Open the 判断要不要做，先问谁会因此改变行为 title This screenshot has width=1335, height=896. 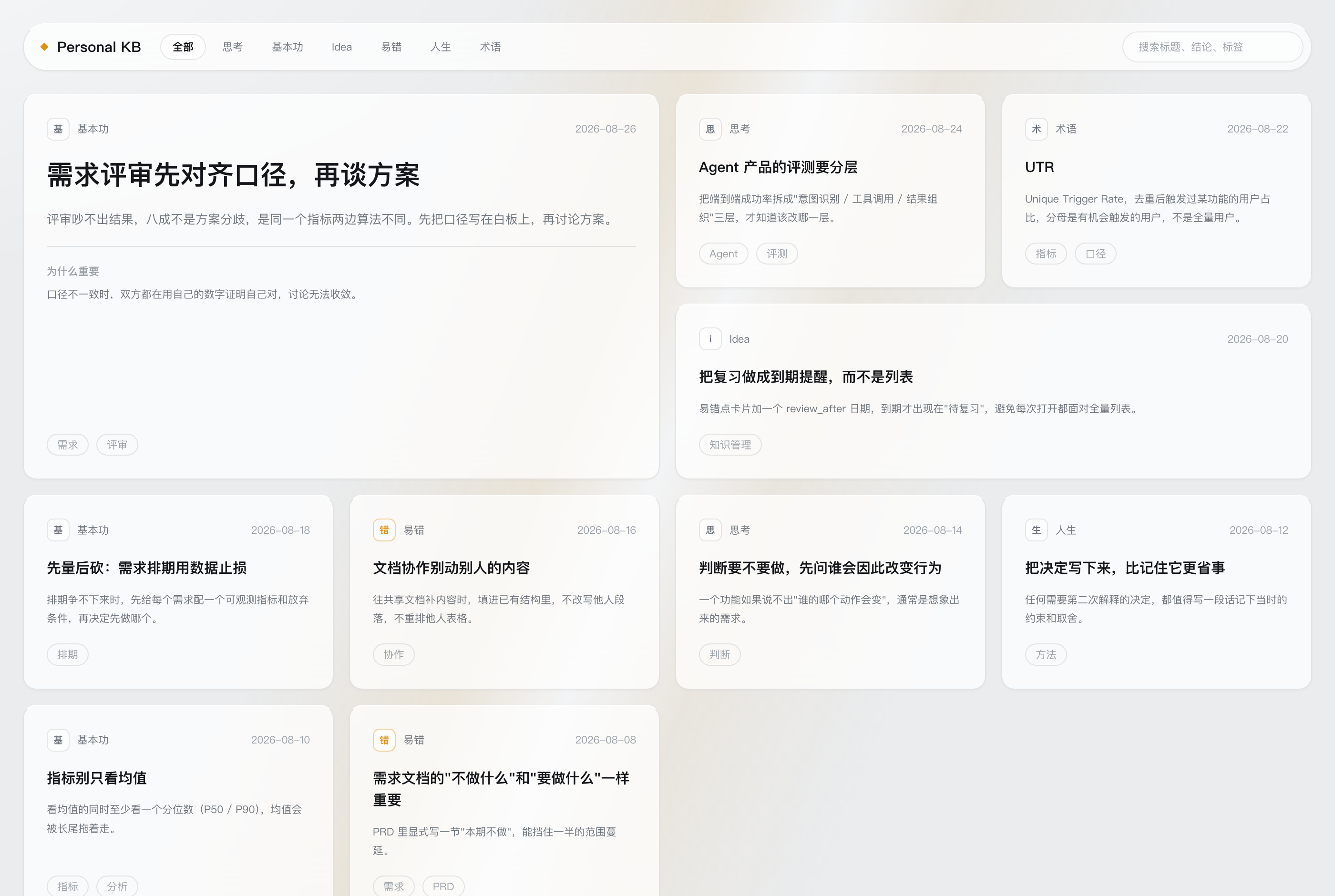click(x=820, y=568)
